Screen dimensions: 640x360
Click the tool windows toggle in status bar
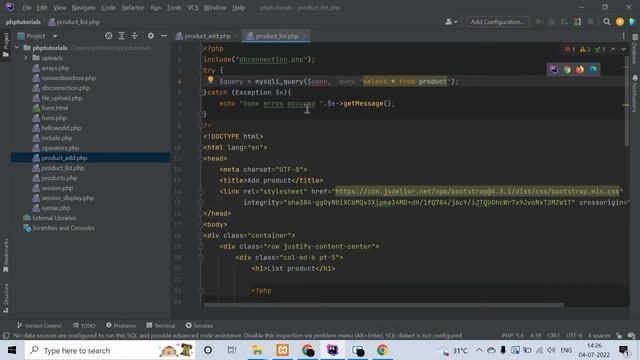[6, 336]
